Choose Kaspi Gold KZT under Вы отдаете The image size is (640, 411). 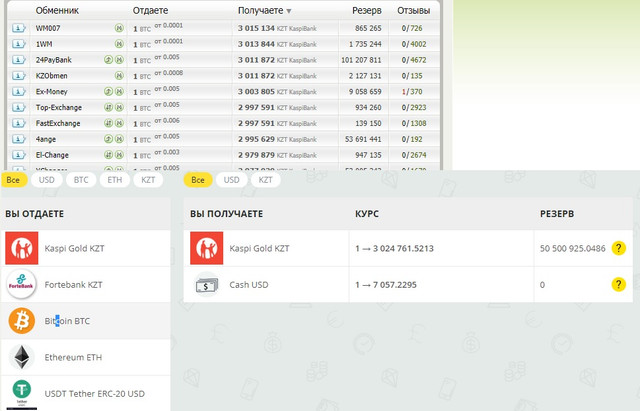point(85,248)
